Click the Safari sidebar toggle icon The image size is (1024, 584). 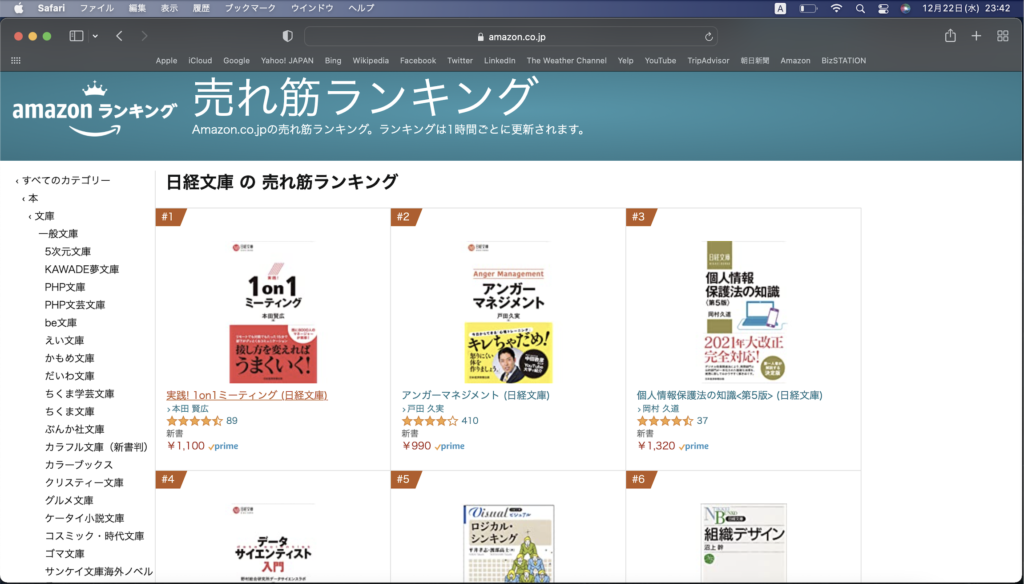pos(76,36)
